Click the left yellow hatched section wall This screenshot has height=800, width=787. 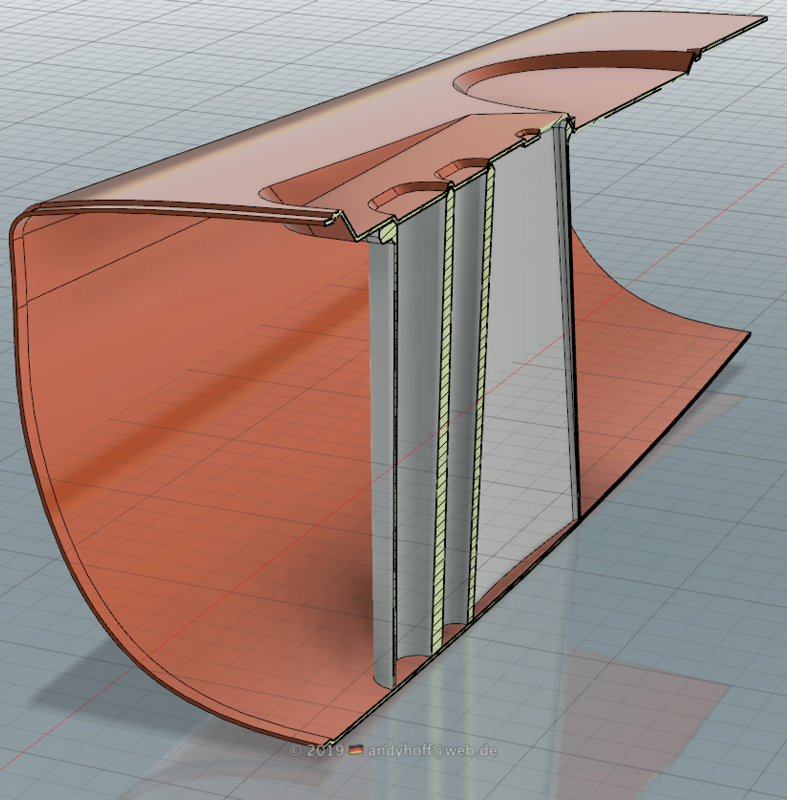(442, 420)
